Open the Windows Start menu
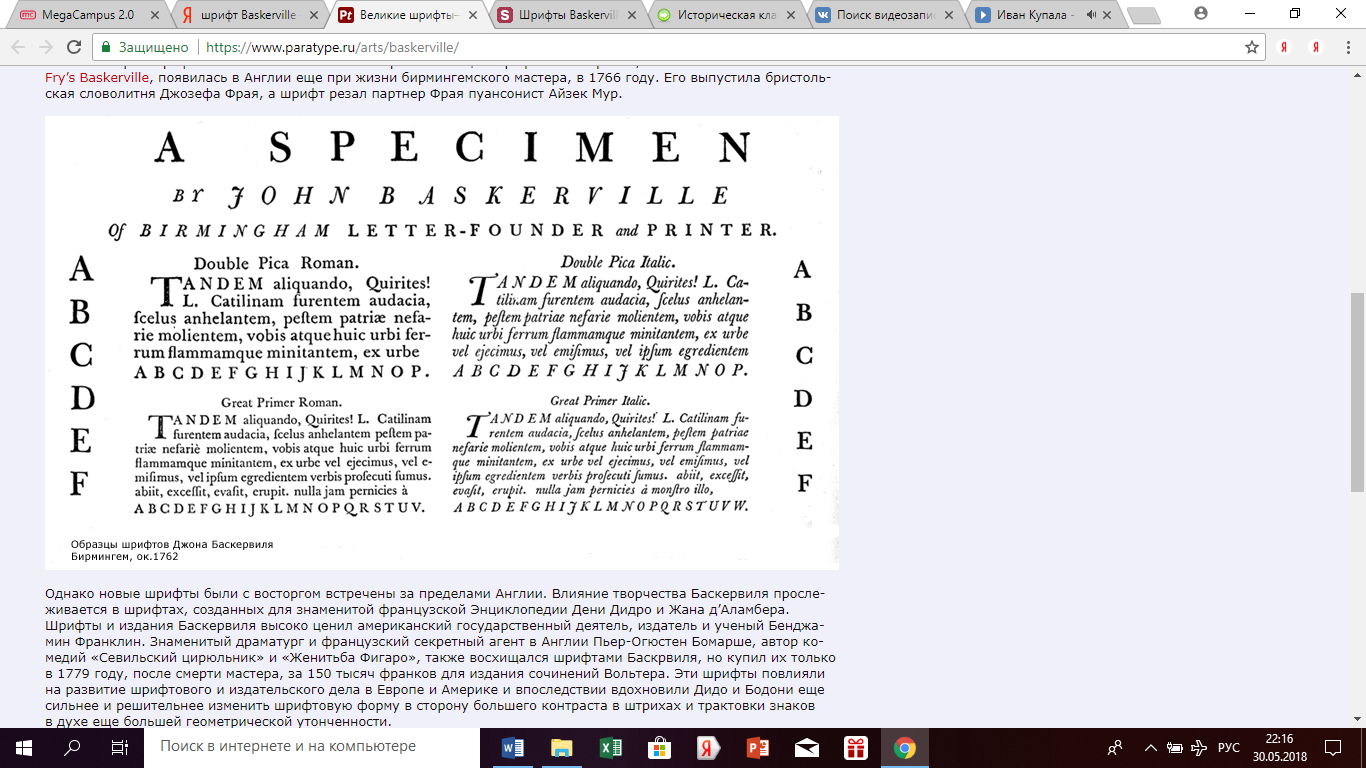 (x=24, y=746)
